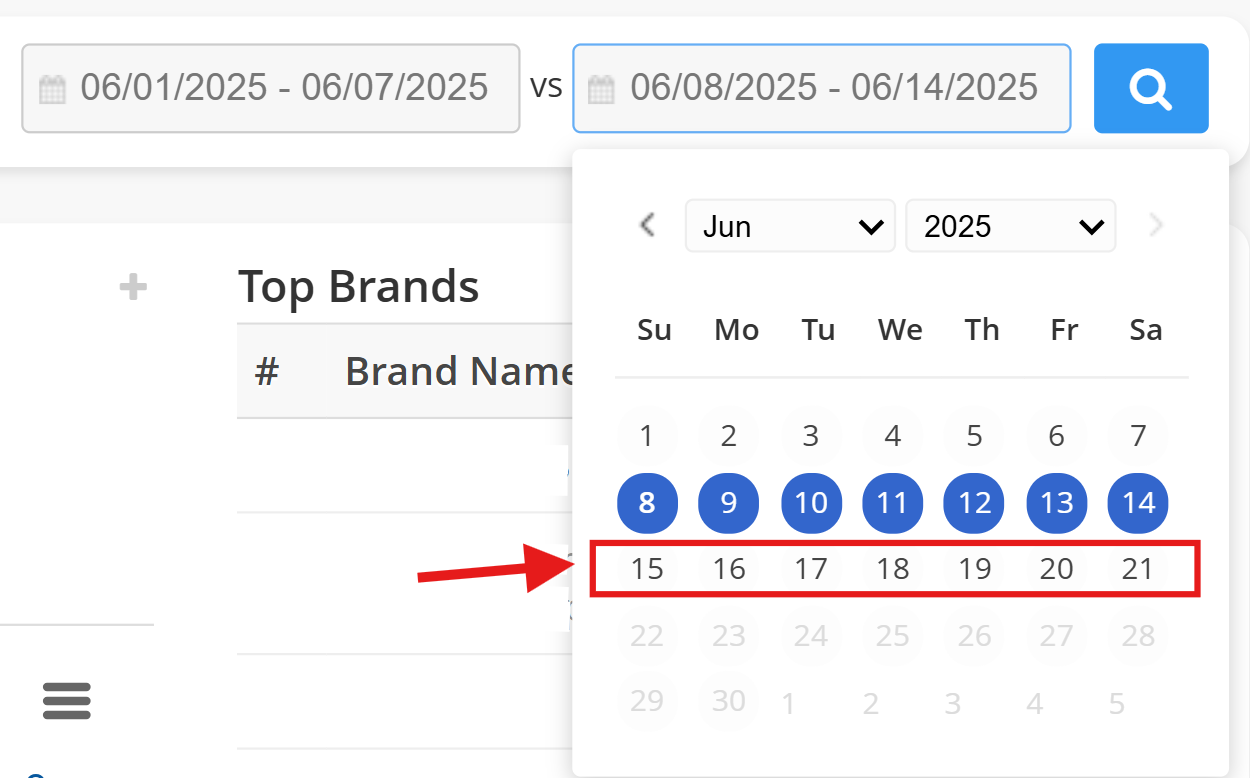Open the hamburger menu icon
This screenshot has height=778, width=1250.
click(x=67, y=701)
